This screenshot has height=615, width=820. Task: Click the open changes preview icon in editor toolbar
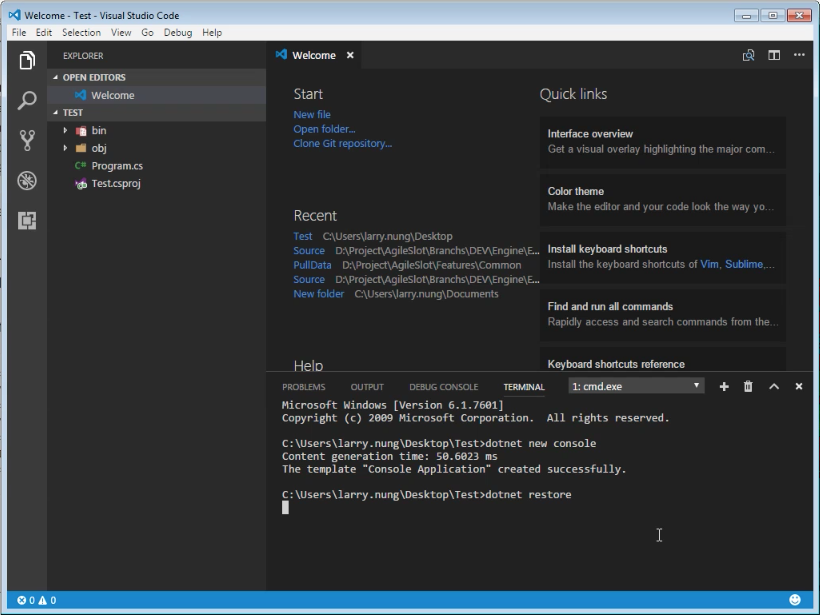(x=748, y=55)
